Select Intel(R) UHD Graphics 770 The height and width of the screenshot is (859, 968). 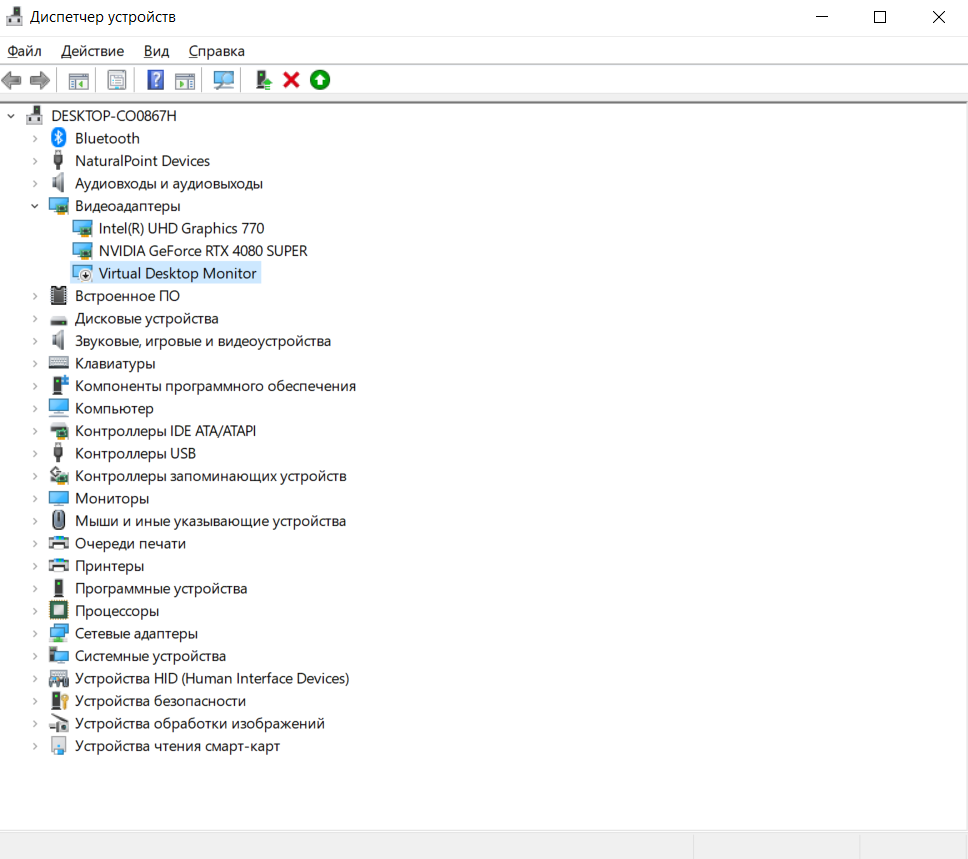(181, 228)
